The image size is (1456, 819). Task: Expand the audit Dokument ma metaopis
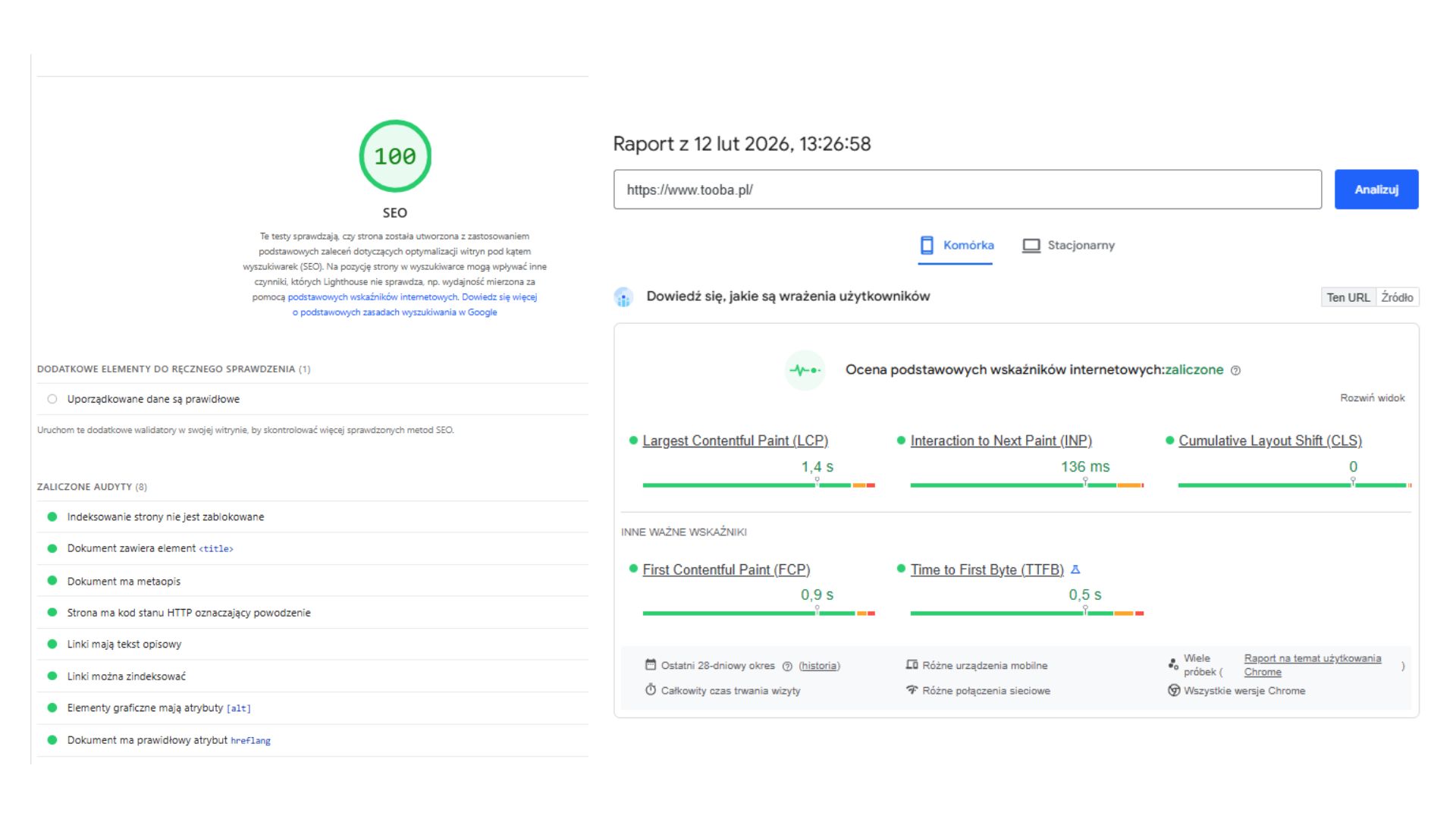[x=124, y=582]
